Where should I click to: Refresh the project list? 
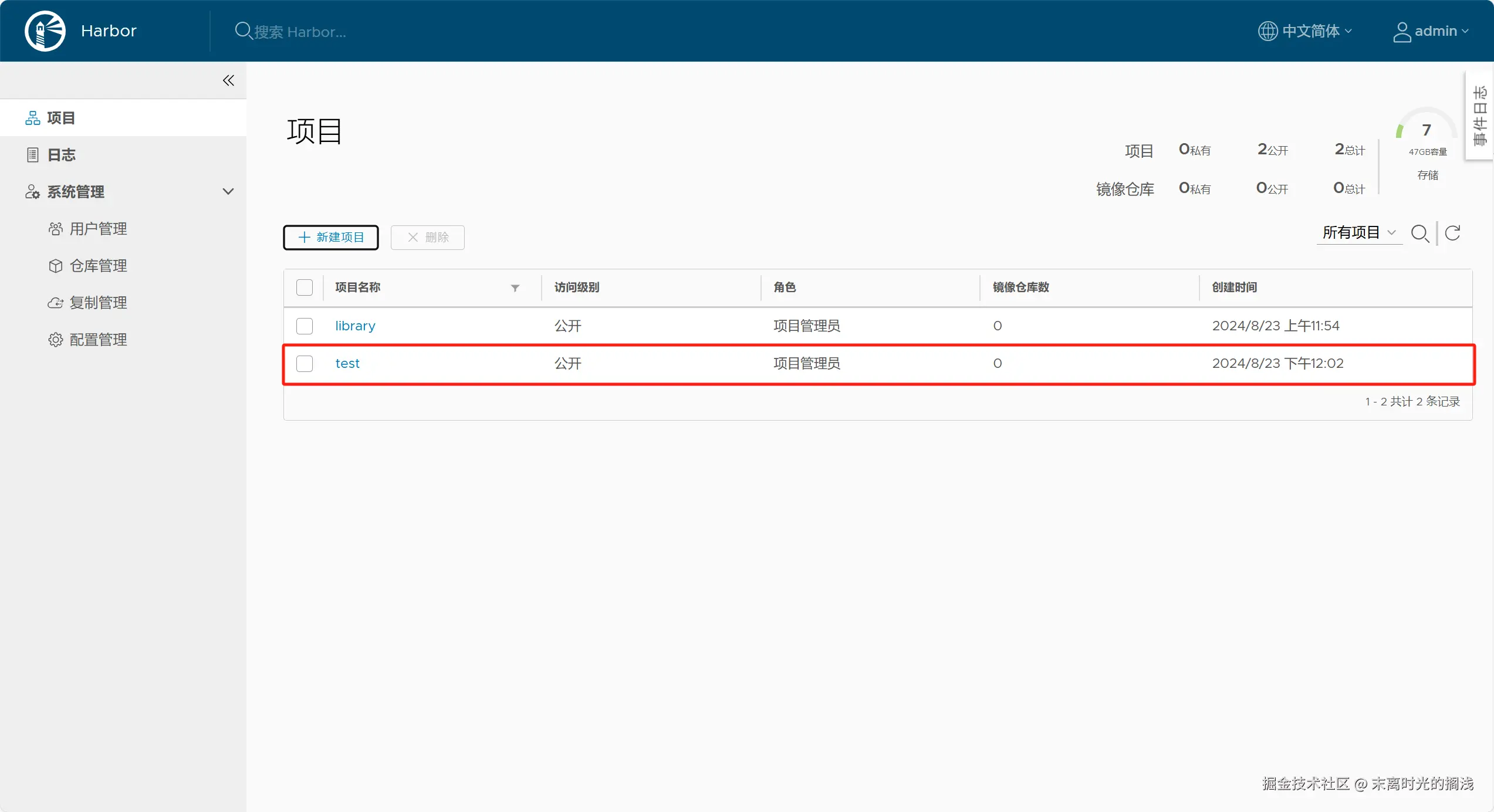tap(1453, 234)
